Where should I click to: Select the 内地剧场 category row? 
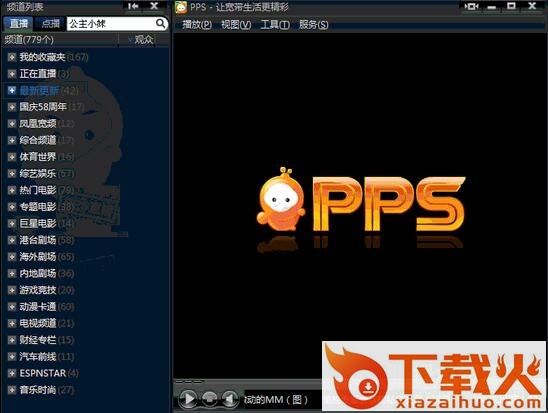click(41, 273)
